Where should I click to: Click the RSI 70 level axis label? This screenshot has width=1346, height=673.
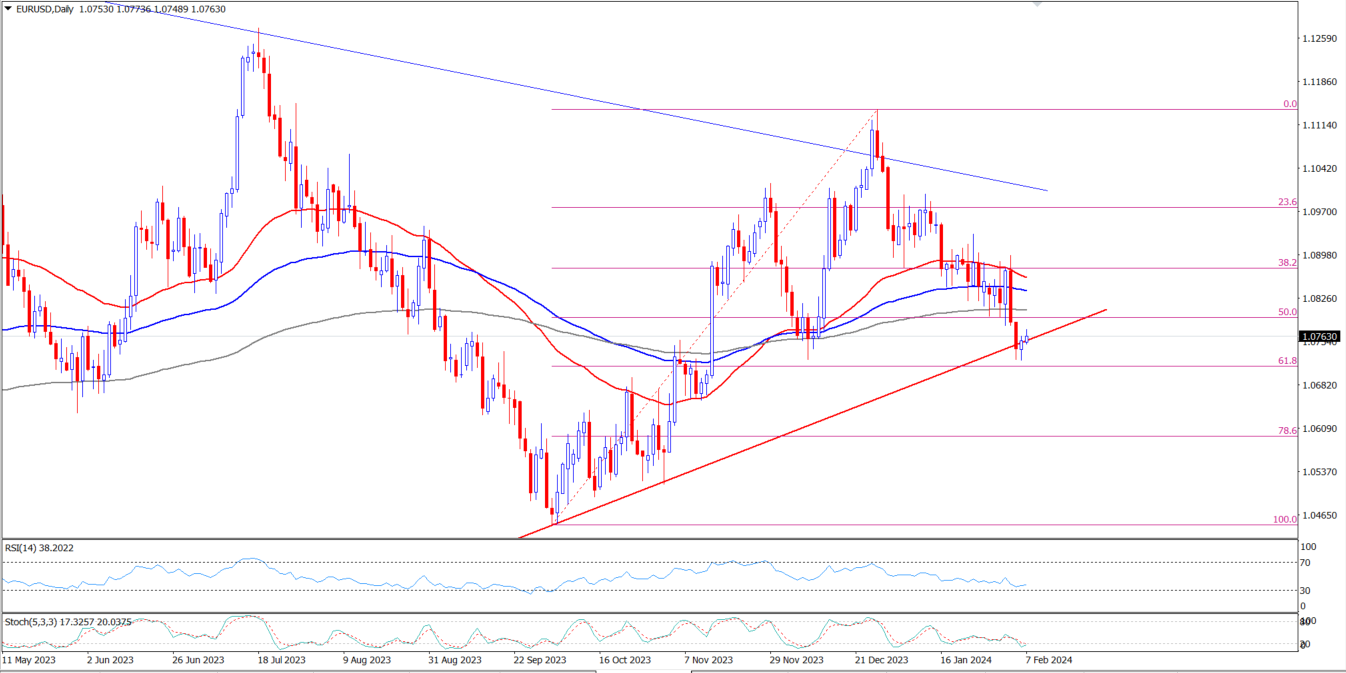pyautogui.click(x=1307, y=563)
